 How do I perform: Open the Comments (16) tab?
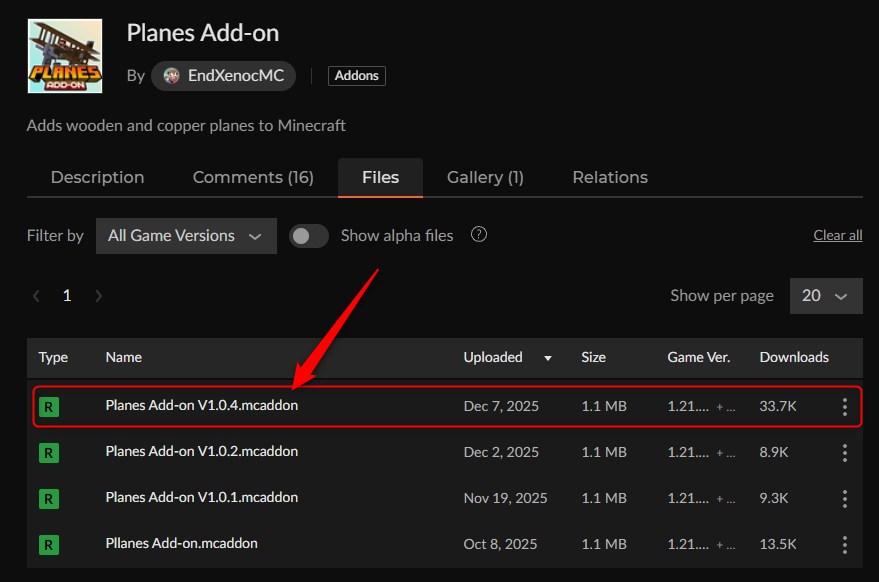[x=253, y=177]
